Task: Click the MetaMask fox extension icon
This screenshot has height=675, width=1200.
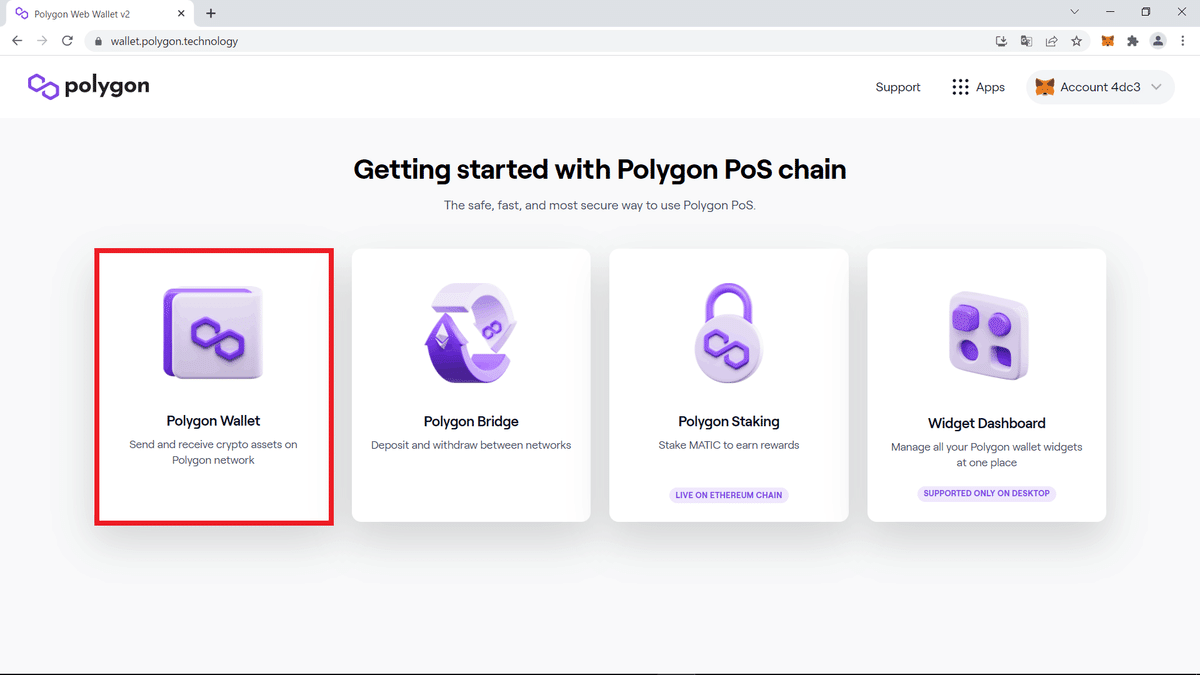Action: (1108, 41)
